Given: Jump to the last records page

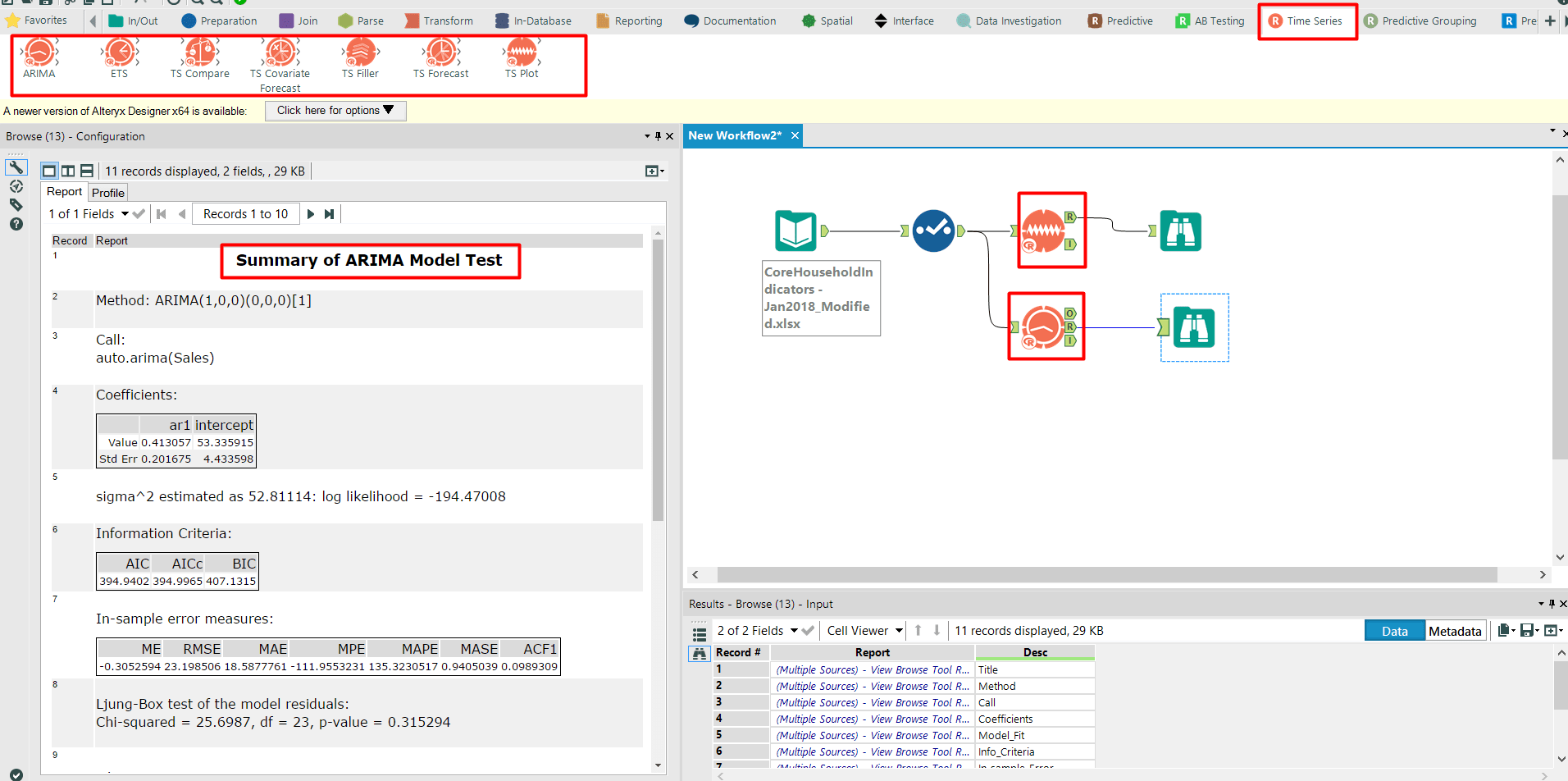Looking at the screenshot, I should 329,214.
